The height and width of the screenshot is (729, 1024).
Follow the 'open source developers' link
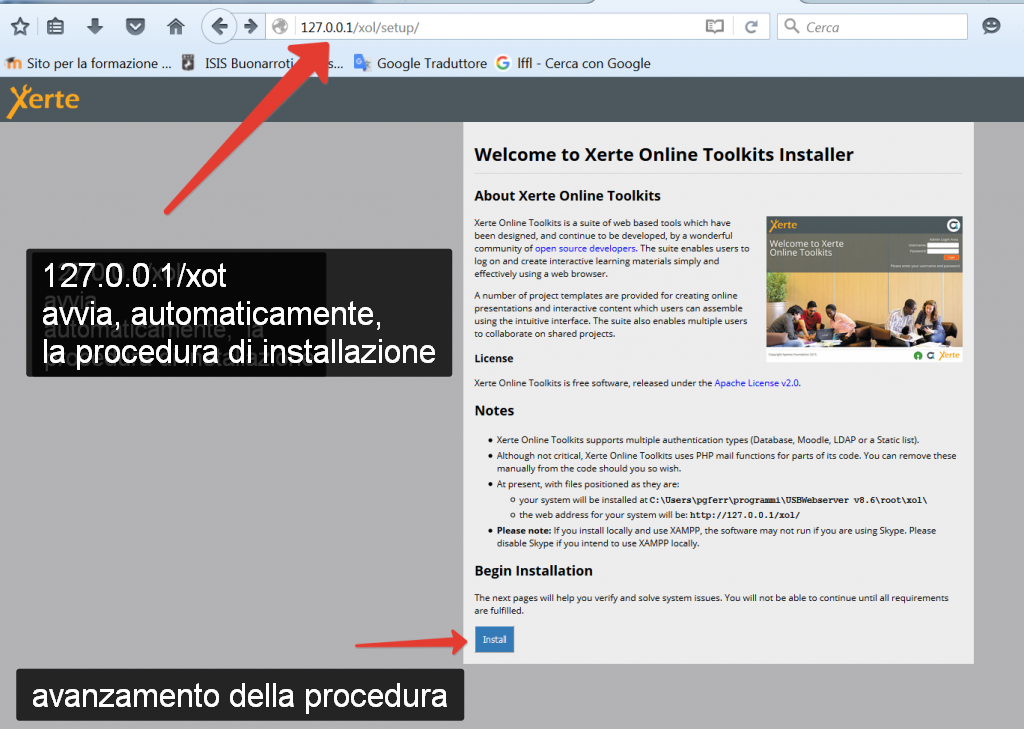click(x=585, y=248)
